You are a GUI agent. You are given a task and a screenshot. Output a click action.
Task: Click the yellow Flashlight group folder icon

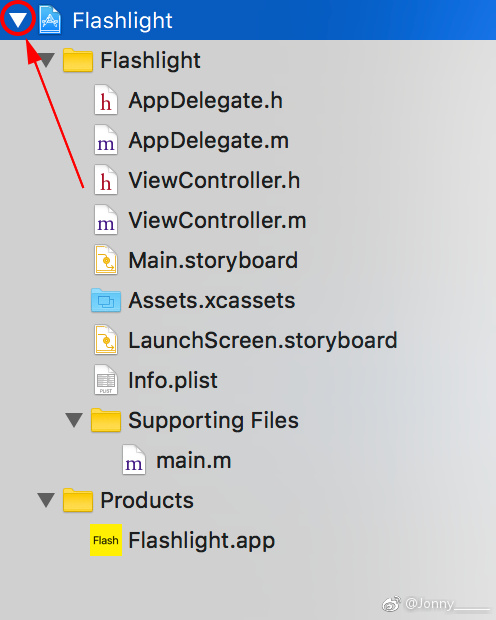pos(78,60)
